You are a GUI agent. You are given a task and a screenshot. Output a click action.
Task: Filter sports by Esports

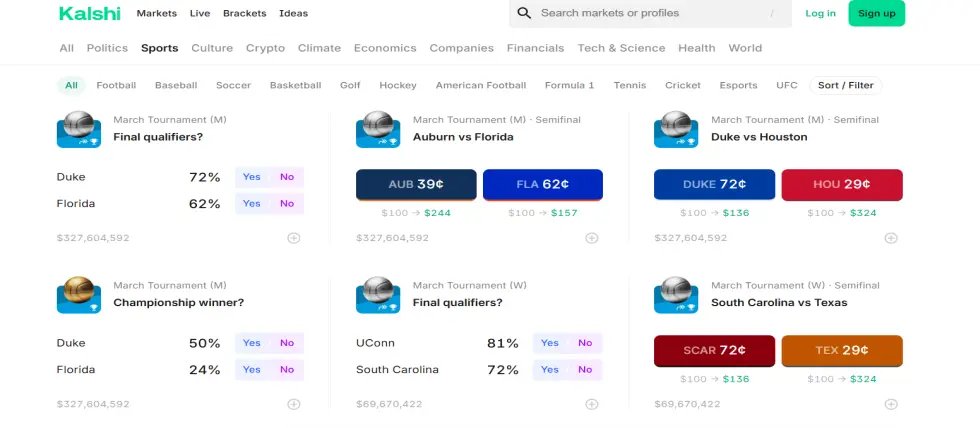pos(738,86)
